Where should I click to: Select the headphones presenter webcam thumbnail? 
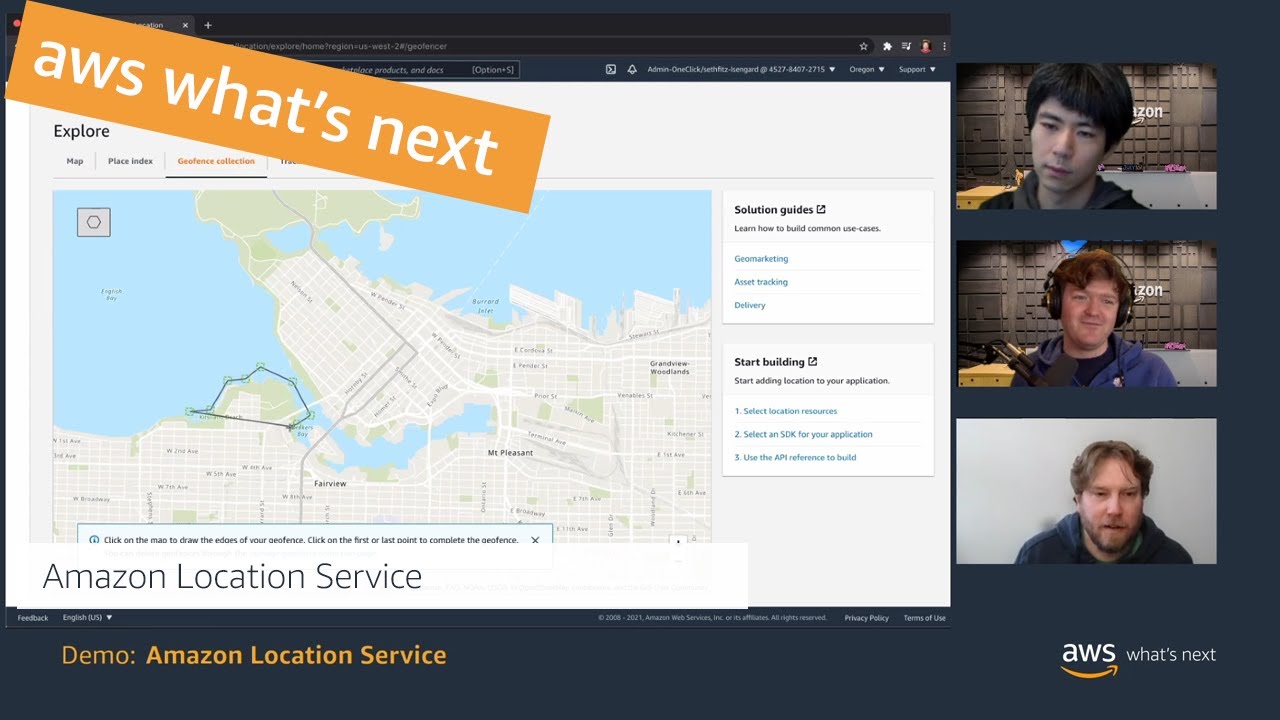coord(1086,314)
